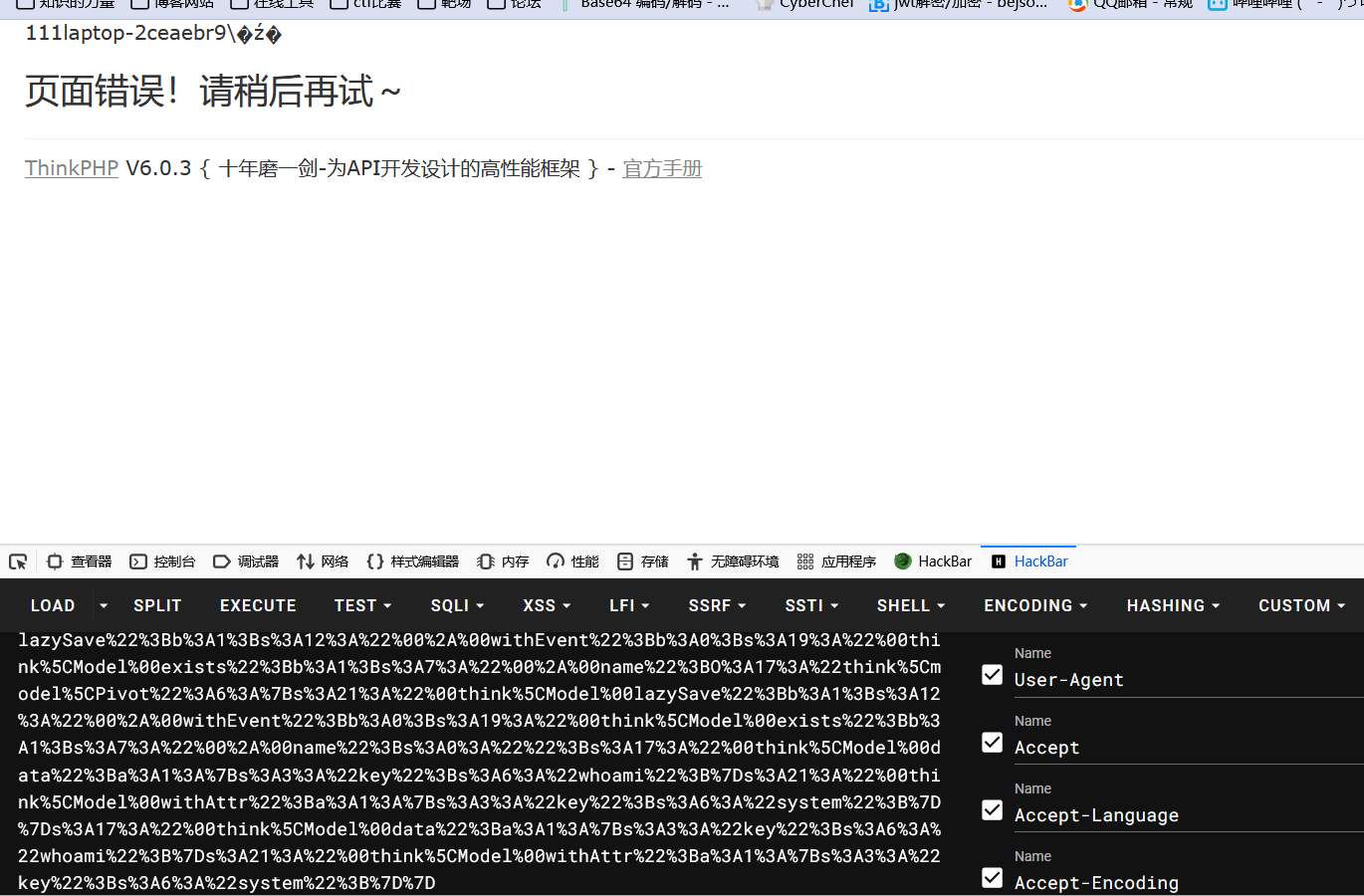The width and height of the screenshot is (1364, 896).
Task: Open the LFI dropdown menu
Action: point(629,605)
